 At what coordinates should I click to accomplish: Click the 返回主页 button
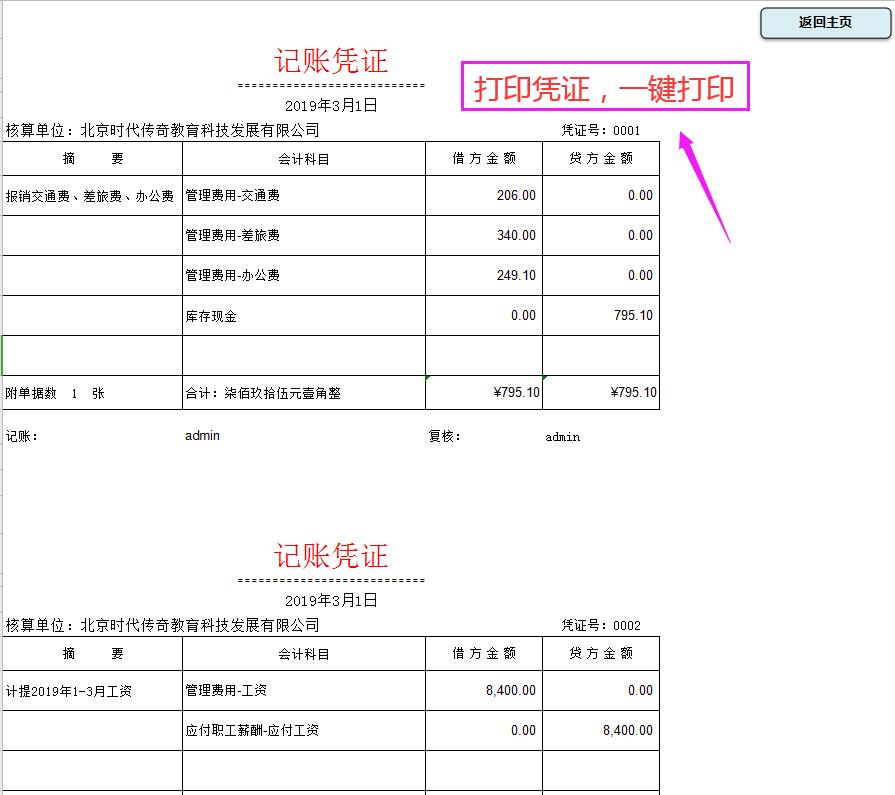[x=823, y=23]
